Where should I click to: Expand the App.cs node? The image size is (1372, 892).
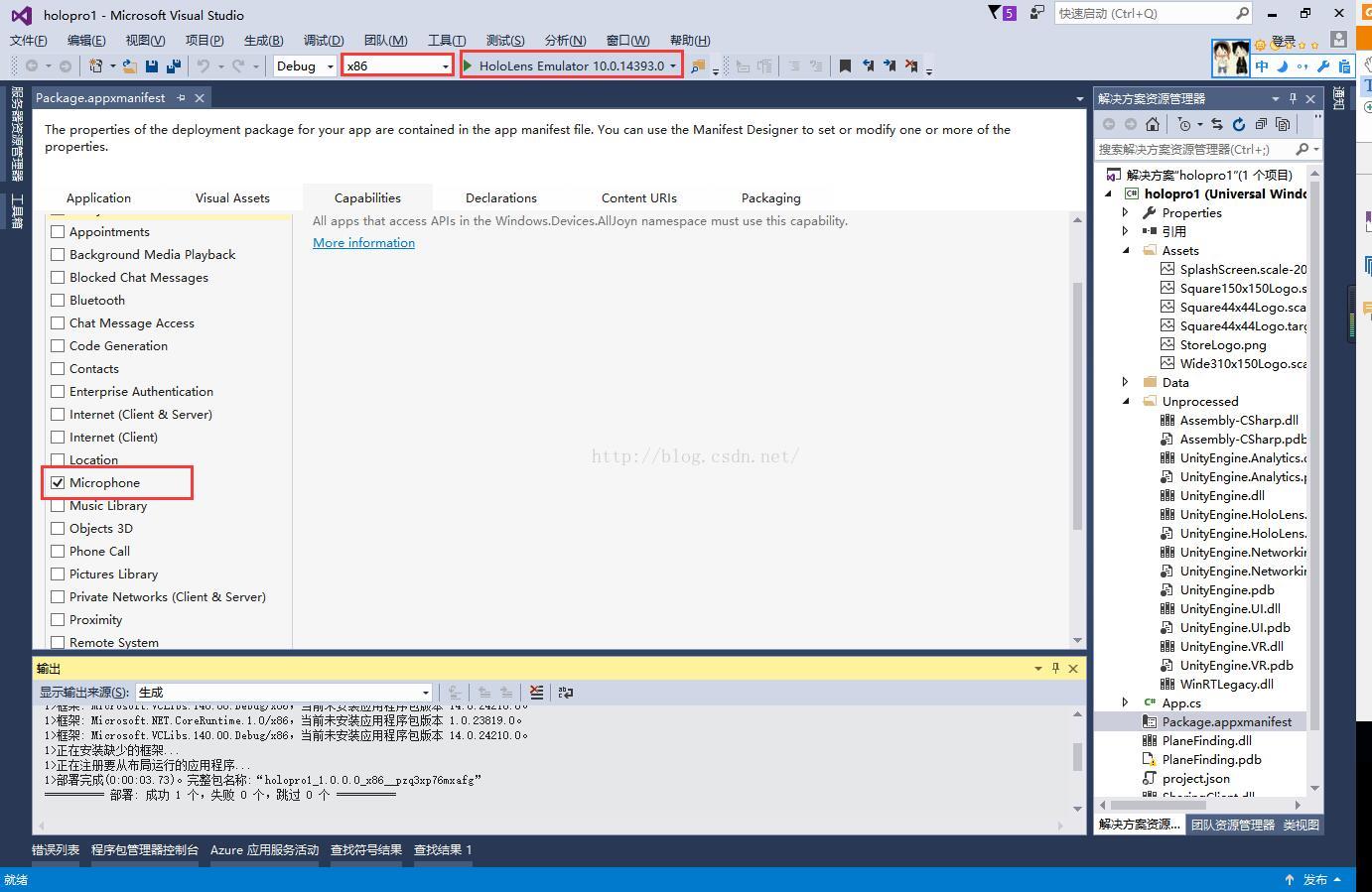[1126, 703]
